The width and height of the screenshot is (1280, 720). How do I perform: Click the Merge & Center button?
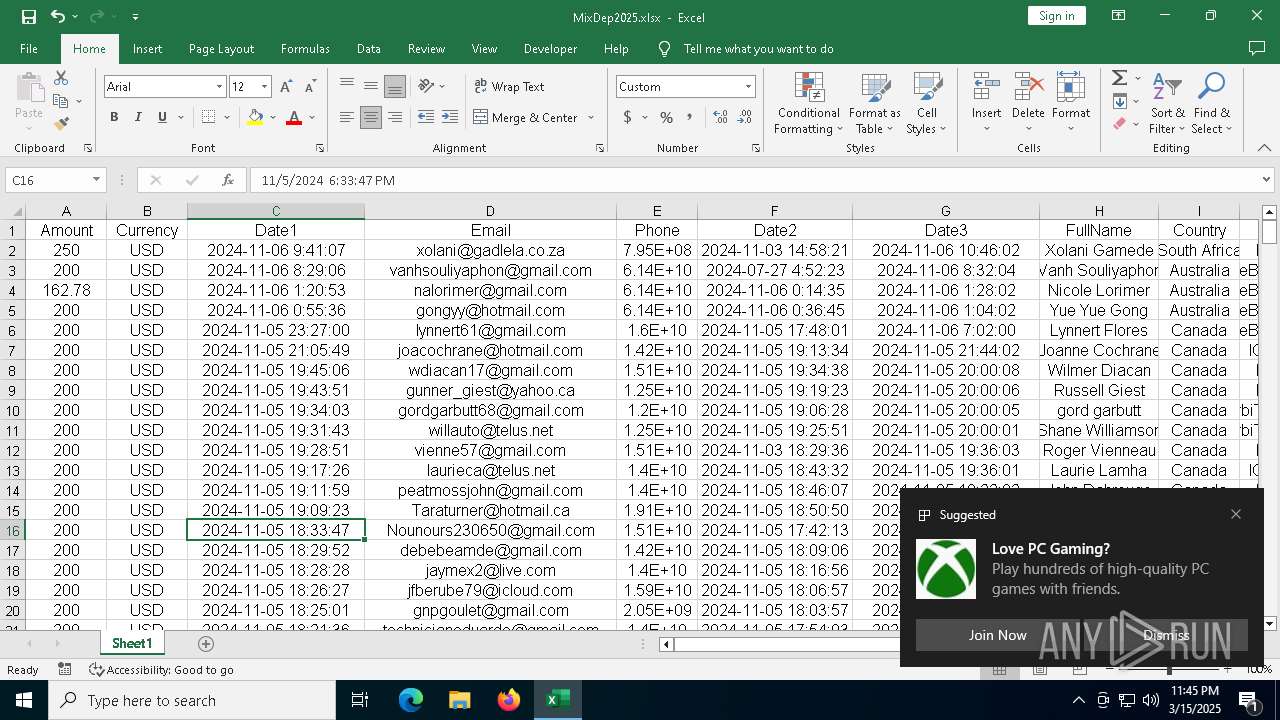[527, 117]
